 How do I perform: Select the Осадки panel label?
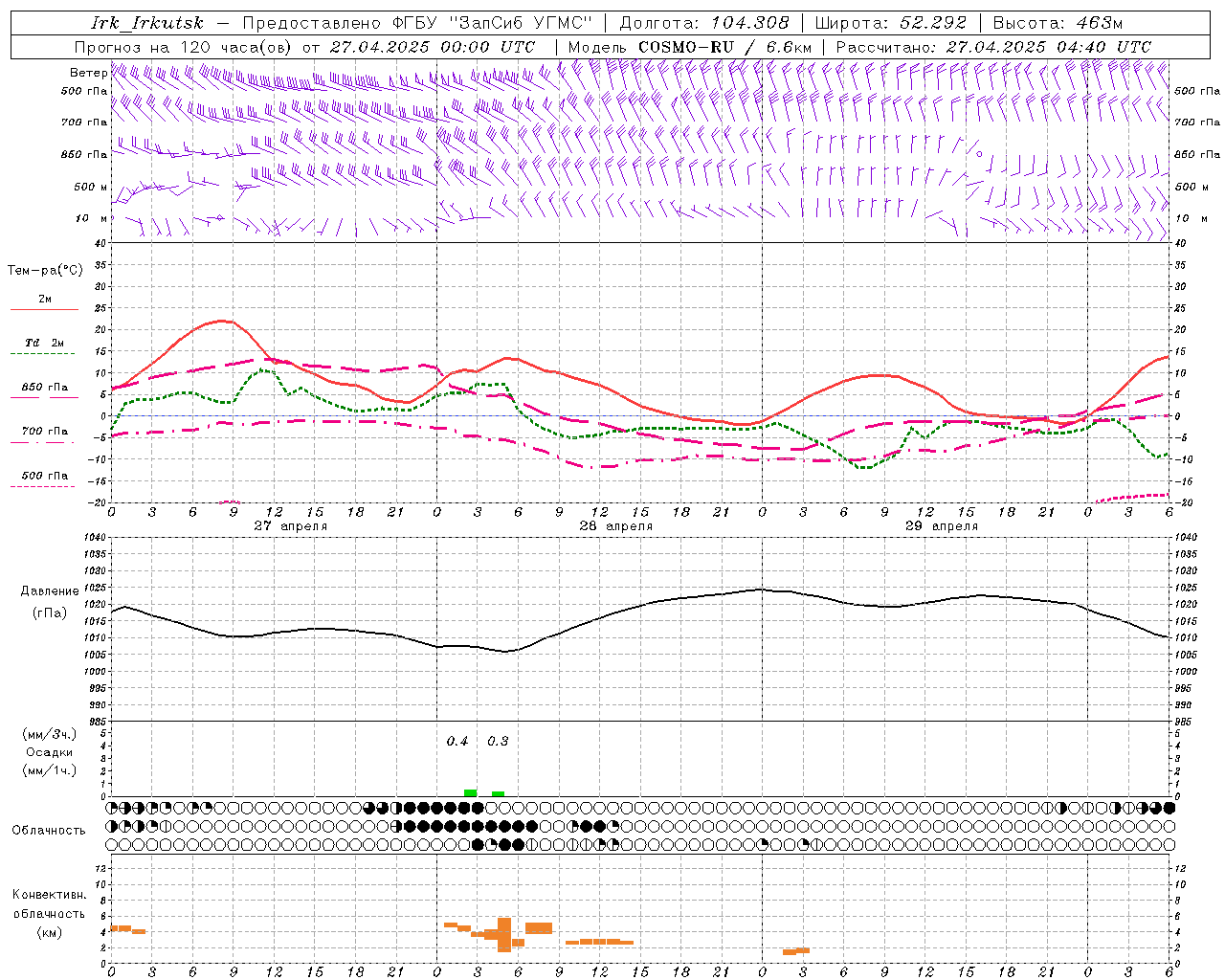tap(50, 752)
